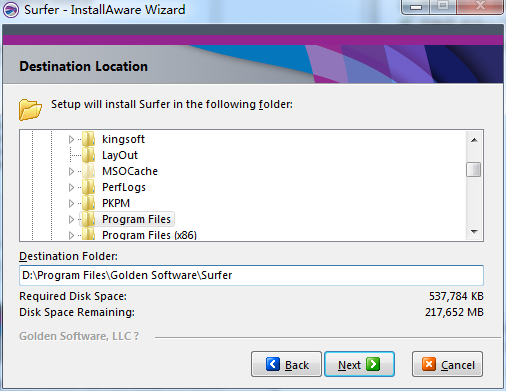Viewport: 506px width, 391px height.
Task: Click the kingsoft folder icon
Action: [x=89, y=139]
